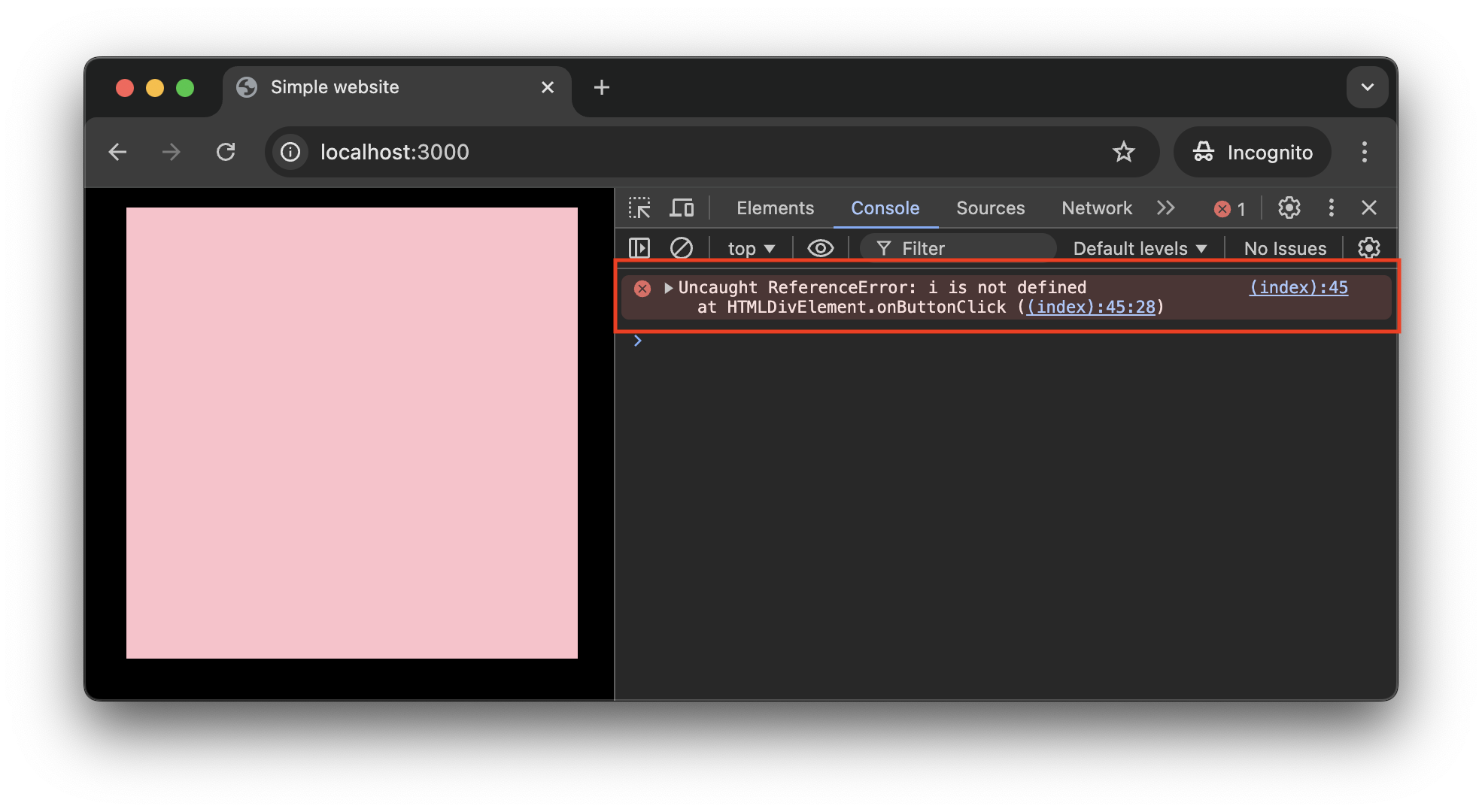Screen dimensions: 1482x812
Task: Click the Incognito indicator button
Action: pos(1252,152)
